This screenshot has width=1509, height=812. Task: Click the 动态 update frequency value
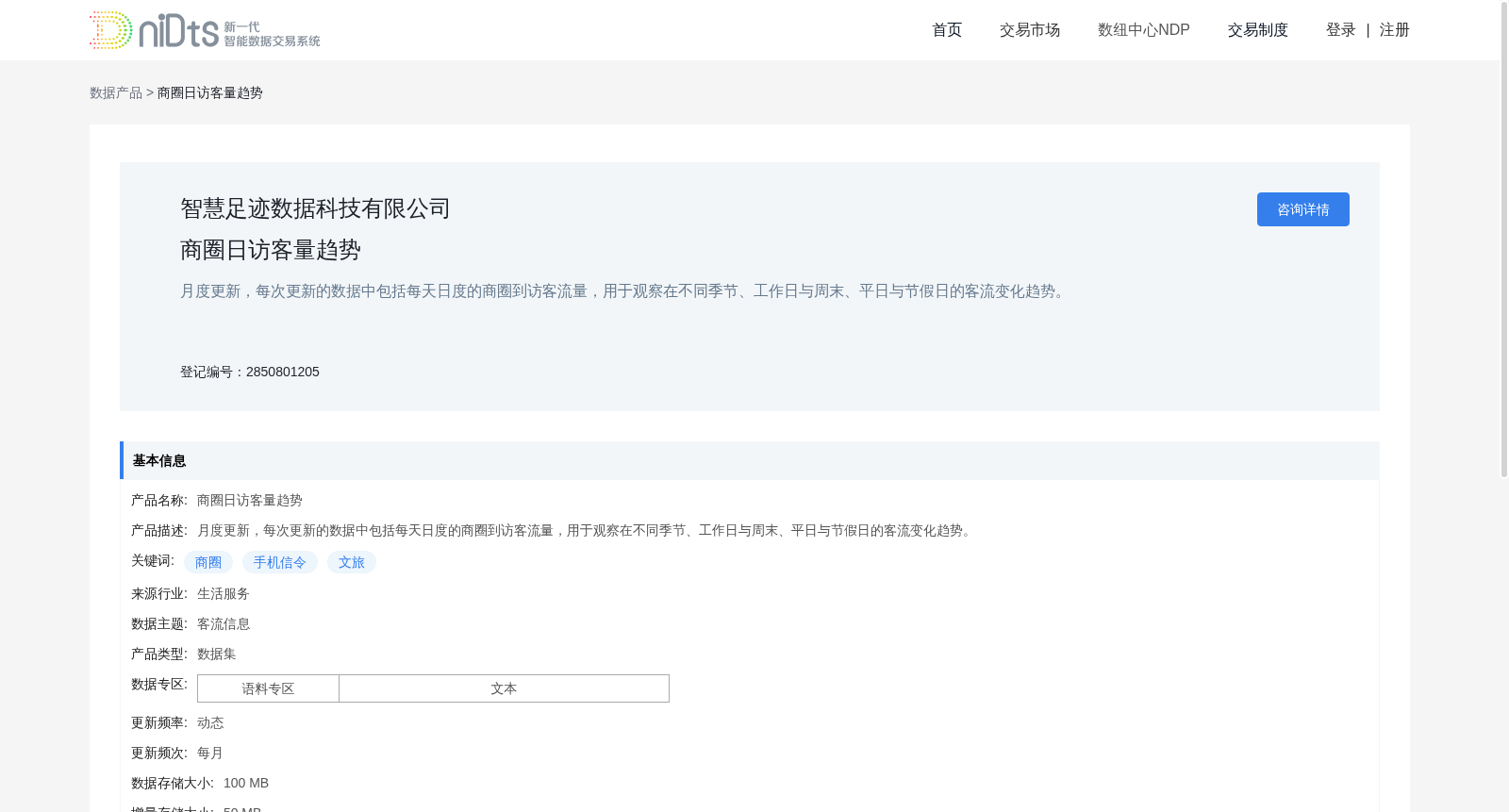[x=210, y=722]
